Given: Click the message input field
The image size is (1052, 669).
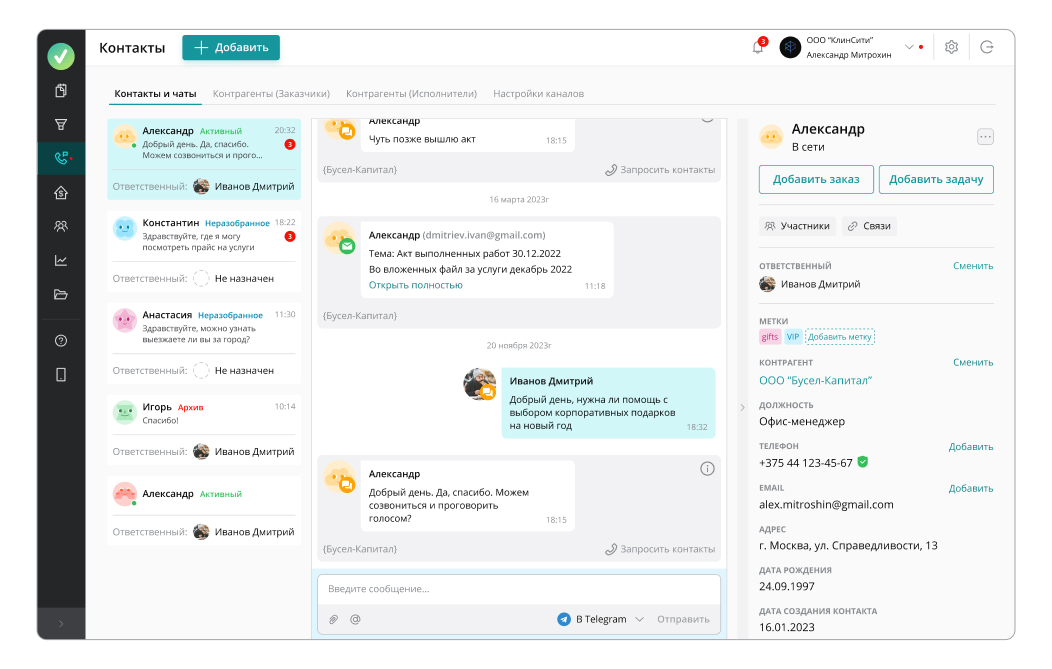Looking at the screenshot, I should [x=518, y=589].
